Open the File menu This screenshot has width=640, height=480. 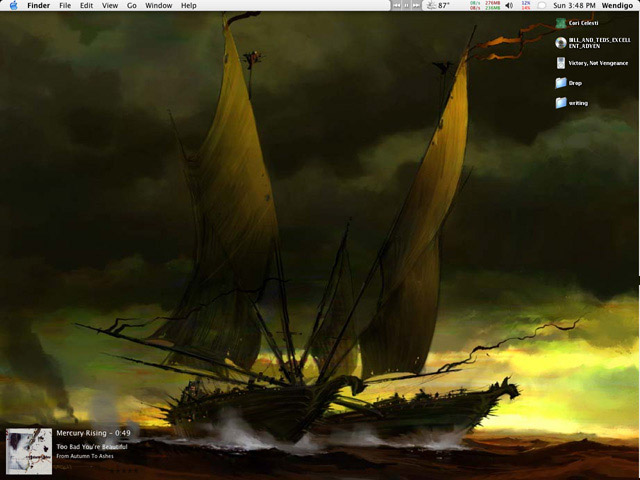(65, 5)
